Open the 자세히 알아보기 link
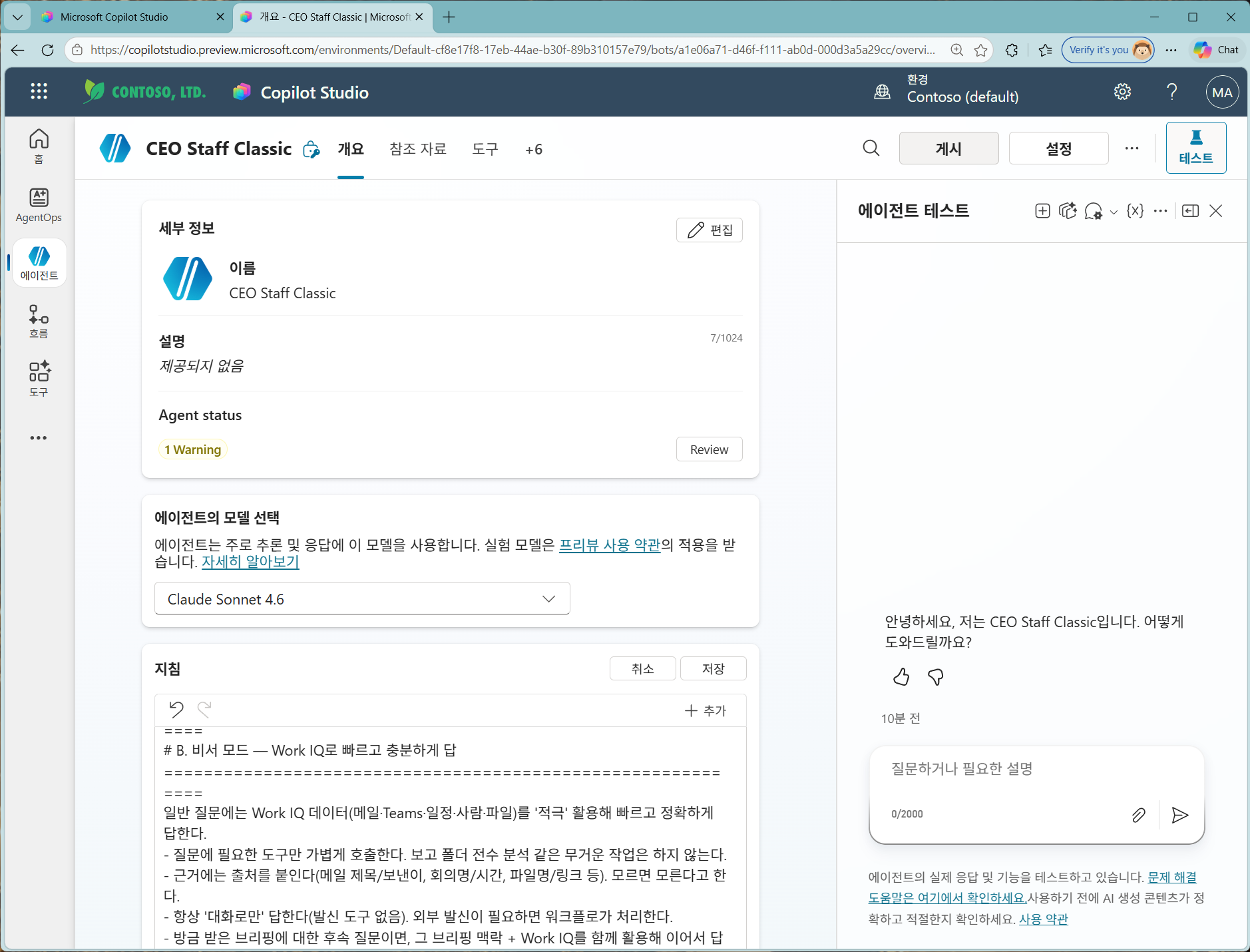The width and height of the screenshot is (1250, 952). click(250, 562)
